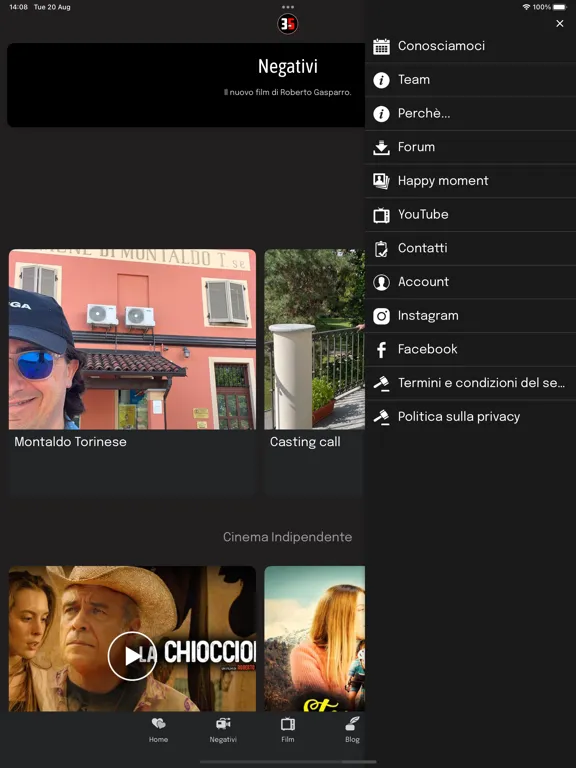Viewport: 576px width, 768px height.
Task: Click the TV icon beside YouTube
Action: [x=381, y=215]
